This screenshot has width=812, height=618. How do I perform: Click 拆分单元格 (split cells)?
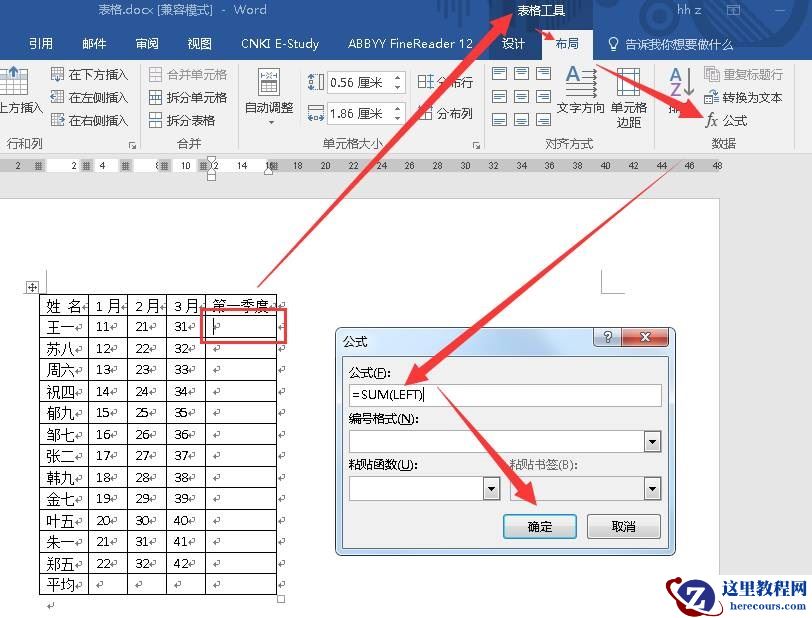coord(187,97)
